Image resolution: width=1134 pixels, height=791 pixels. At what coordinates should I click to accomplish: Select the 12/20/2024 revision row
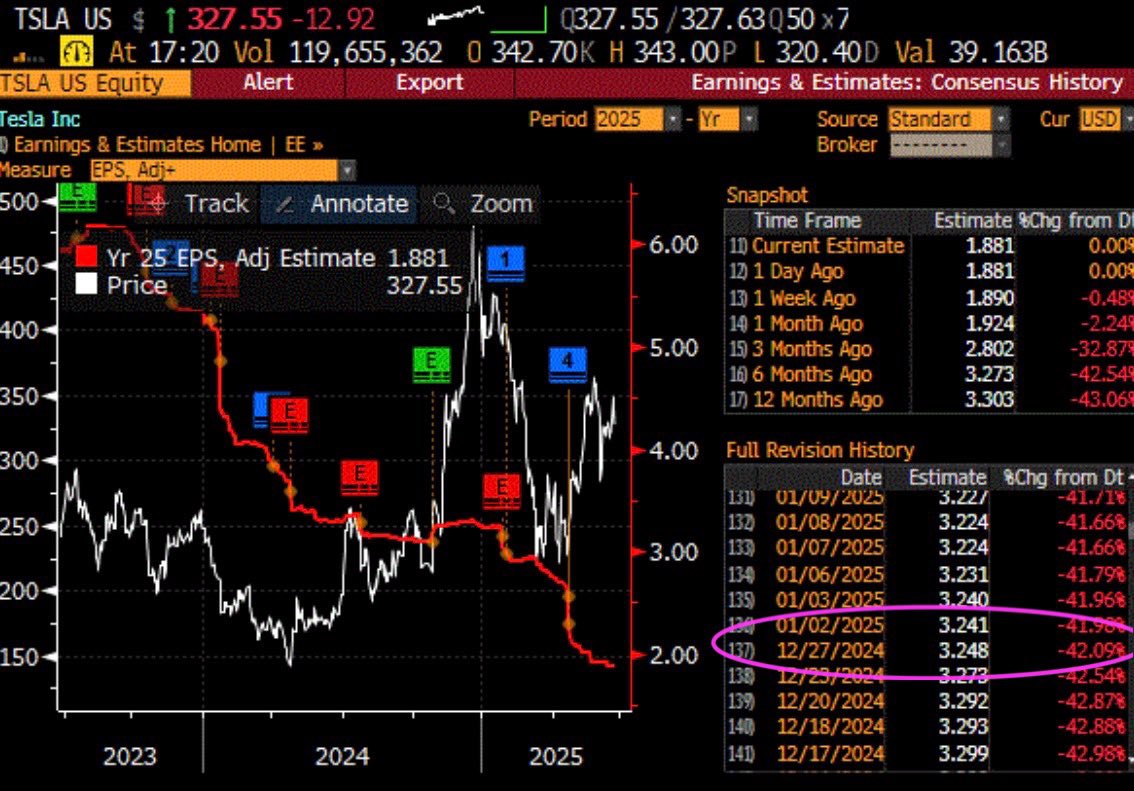click(926, 701)
